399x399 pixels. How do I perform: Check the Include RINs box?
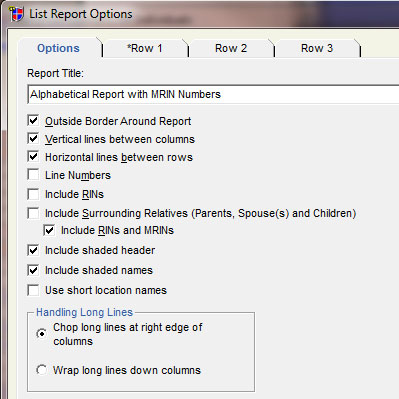pos(33,194)
